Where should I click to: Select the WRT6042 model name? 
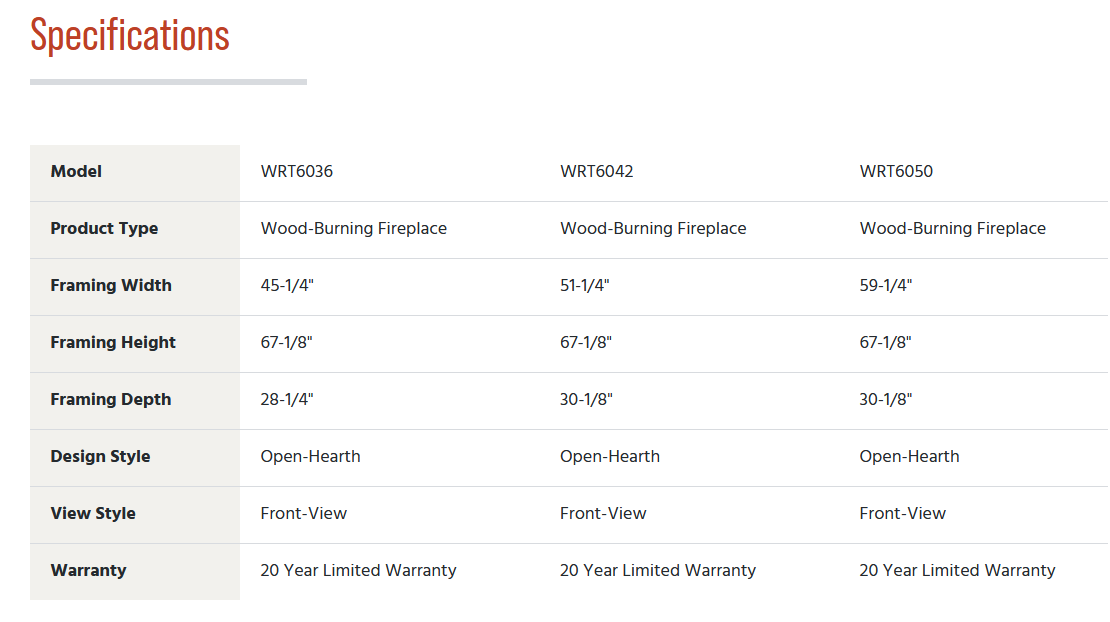pyautogui.click(x=597, y=171)
